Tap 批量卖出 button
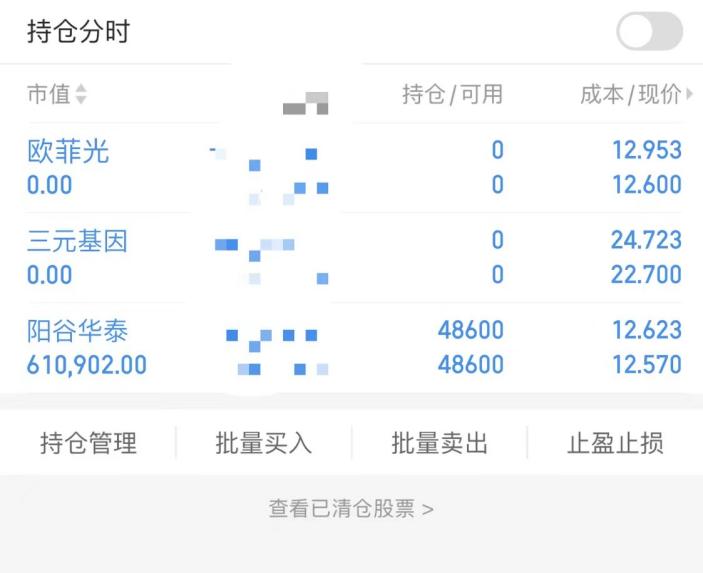 439,443
